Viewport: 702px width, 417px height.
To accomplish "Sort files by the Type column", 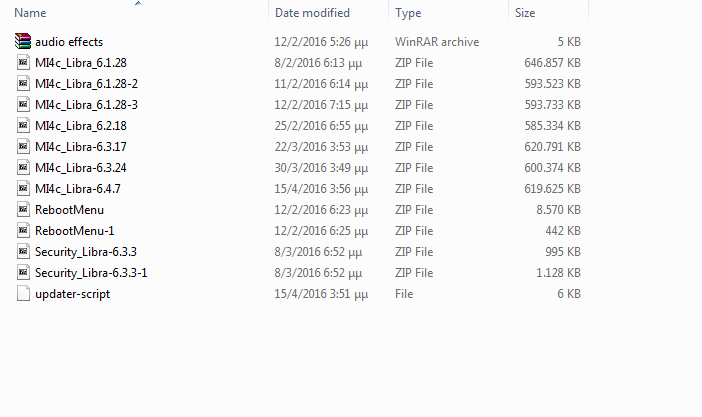I will point(408,13).
